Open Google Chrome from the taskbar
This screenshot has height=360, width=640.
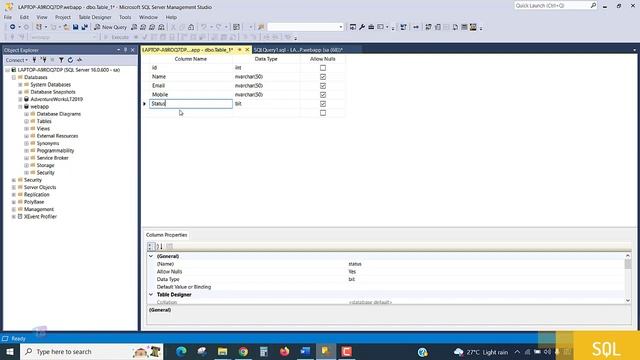tap(243, 351)
